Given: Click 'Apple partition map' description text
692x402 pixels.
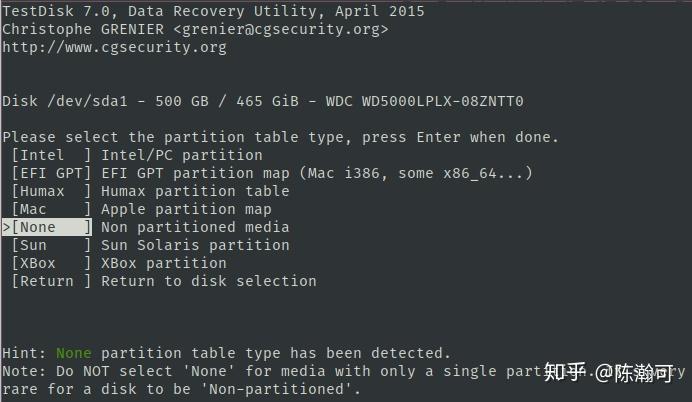Looking at the screenshot, I should coord(186,209).
